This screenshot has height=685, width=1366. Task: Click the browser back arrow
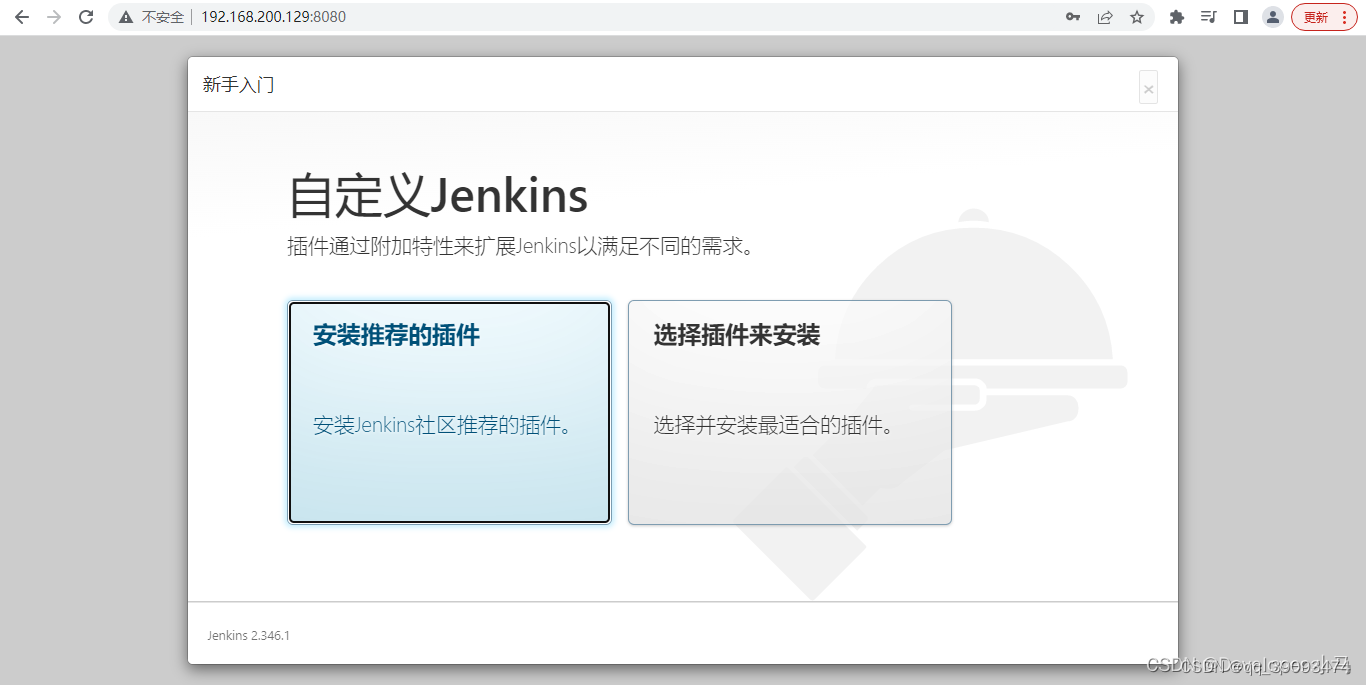click(22, 17)
